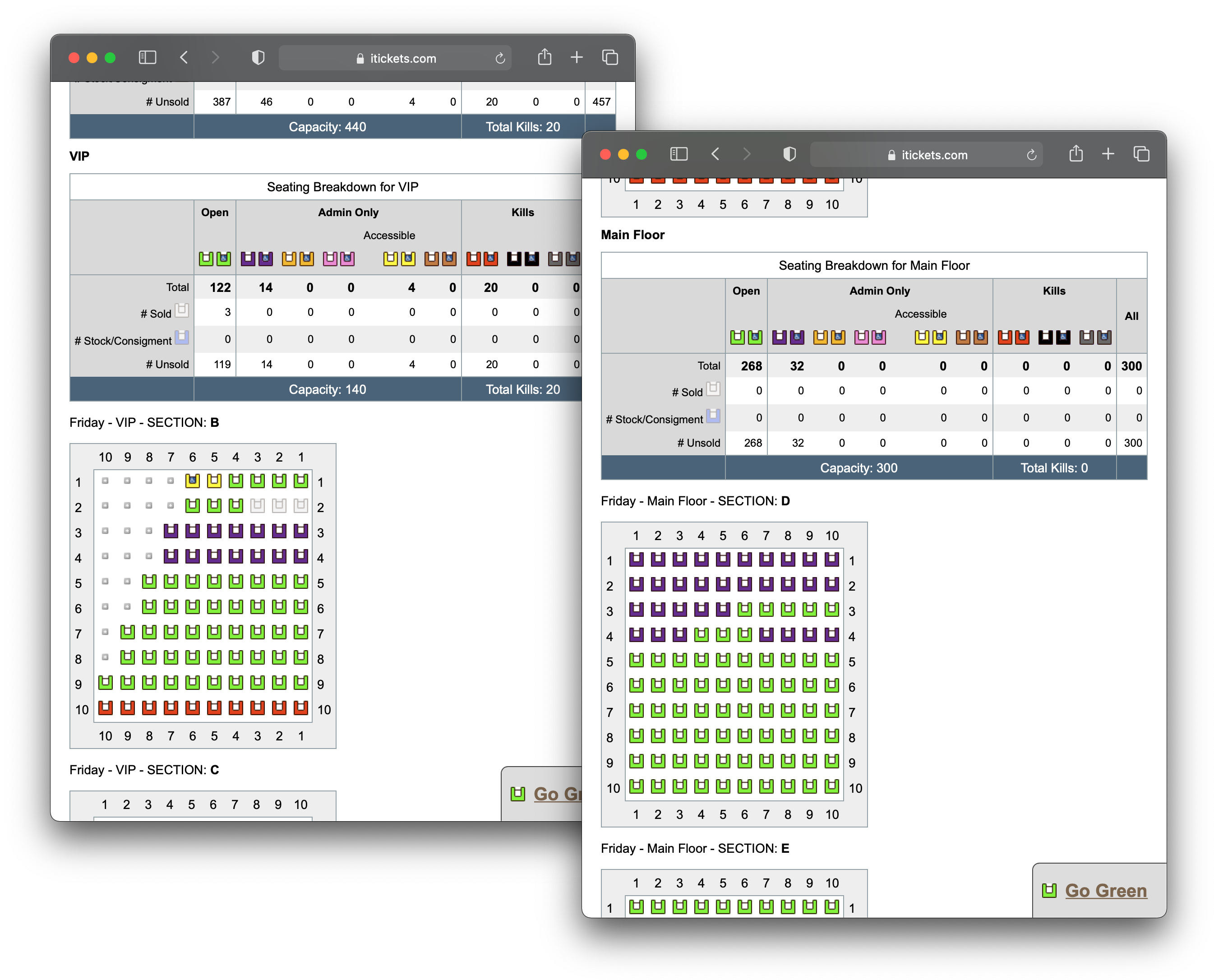1214x980 pixels.
Task: Select green seat 1, row 5, Main Floor Section D
Action: tap(636, 660)
